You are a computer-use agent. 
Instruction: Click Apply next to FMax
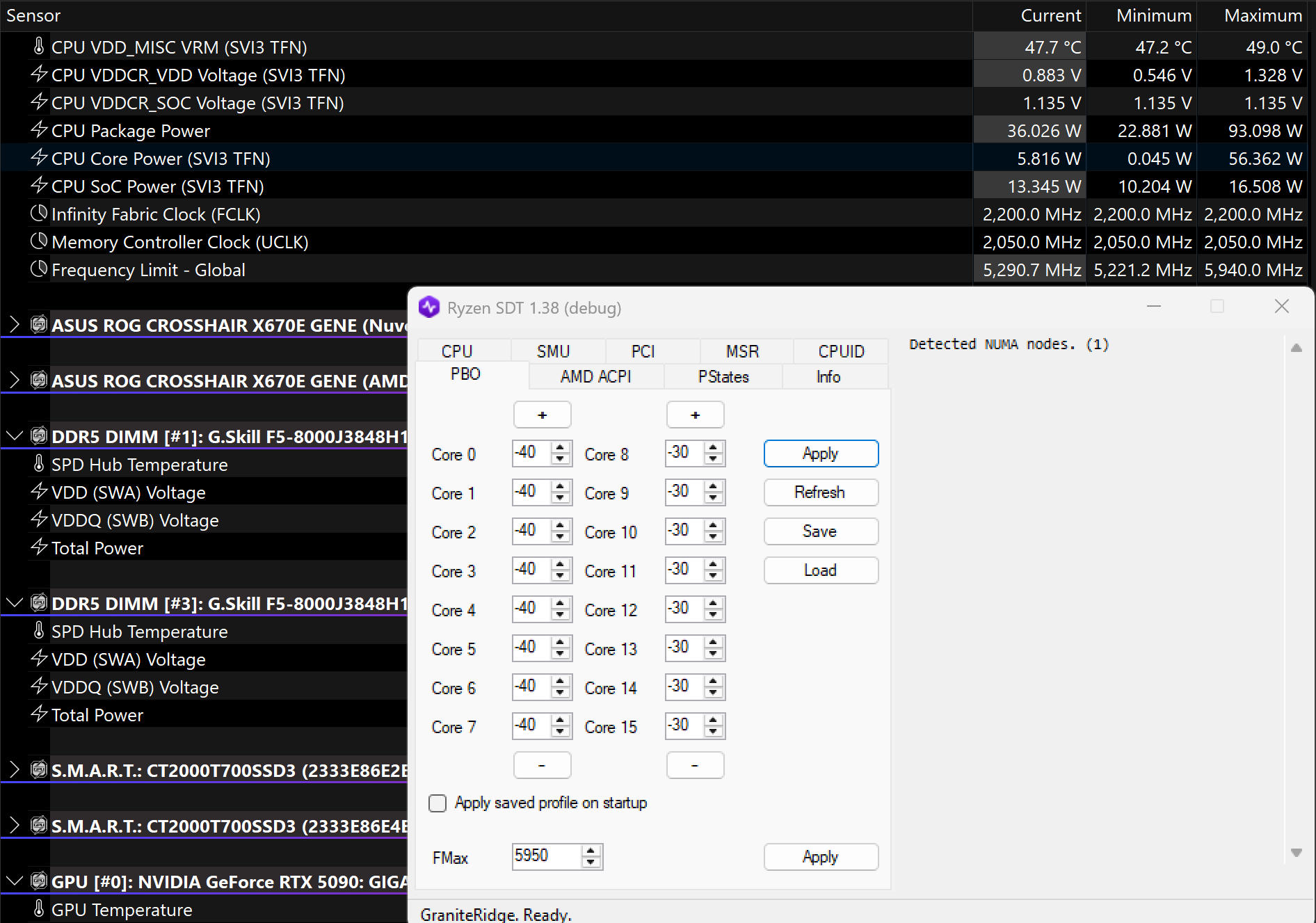[x=821, y=857]
